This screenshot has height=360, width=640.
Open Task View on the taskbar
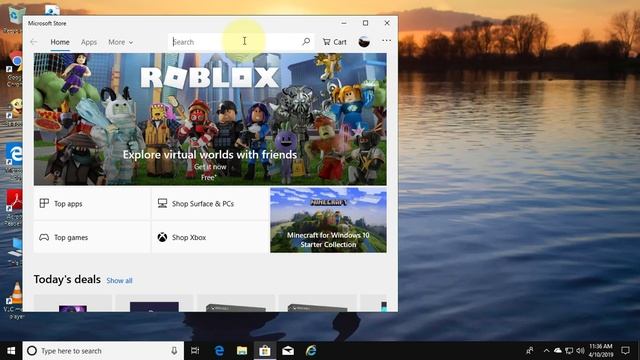click(x=195, y=351)
